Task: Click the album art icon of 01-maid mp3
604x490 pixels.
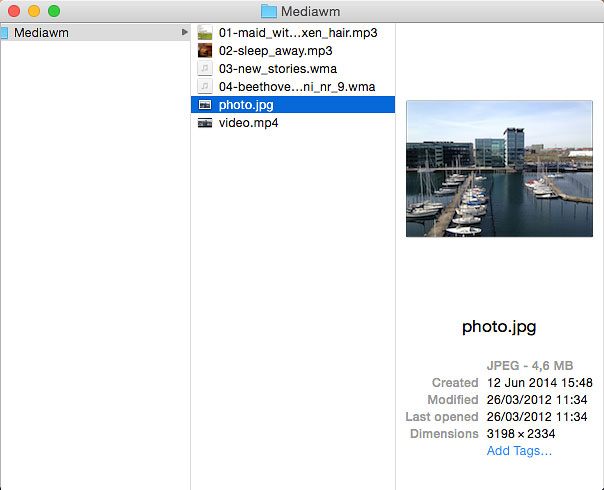Action: point(205,33)
